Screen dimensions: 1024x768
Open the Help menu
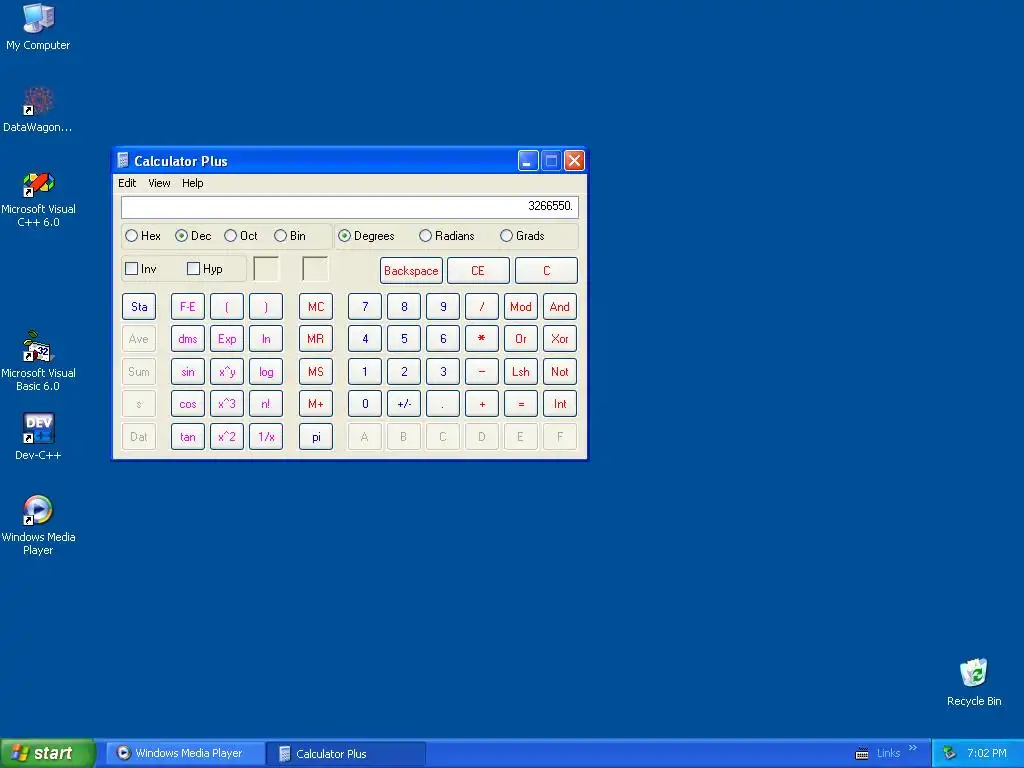[x=192, y=183]
